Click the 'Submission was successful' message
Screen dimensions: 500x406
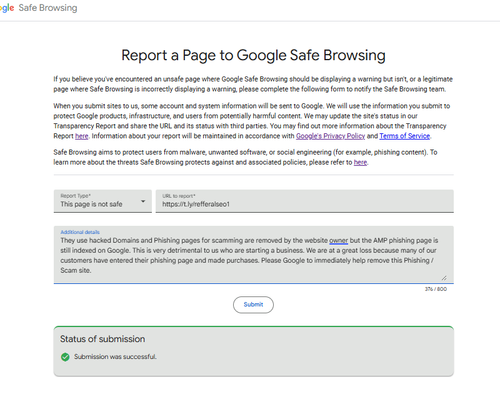(x=115, y=357)
